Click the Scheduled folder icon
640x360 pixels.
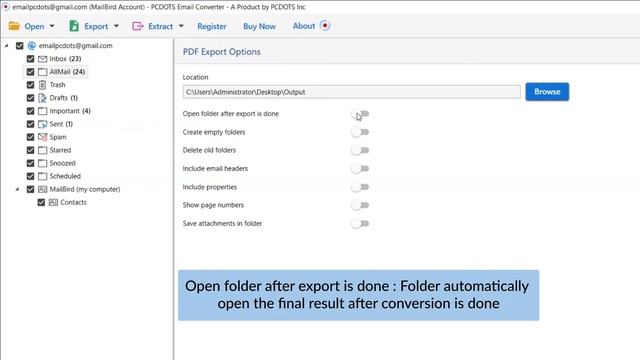click(x=42, y=176)
